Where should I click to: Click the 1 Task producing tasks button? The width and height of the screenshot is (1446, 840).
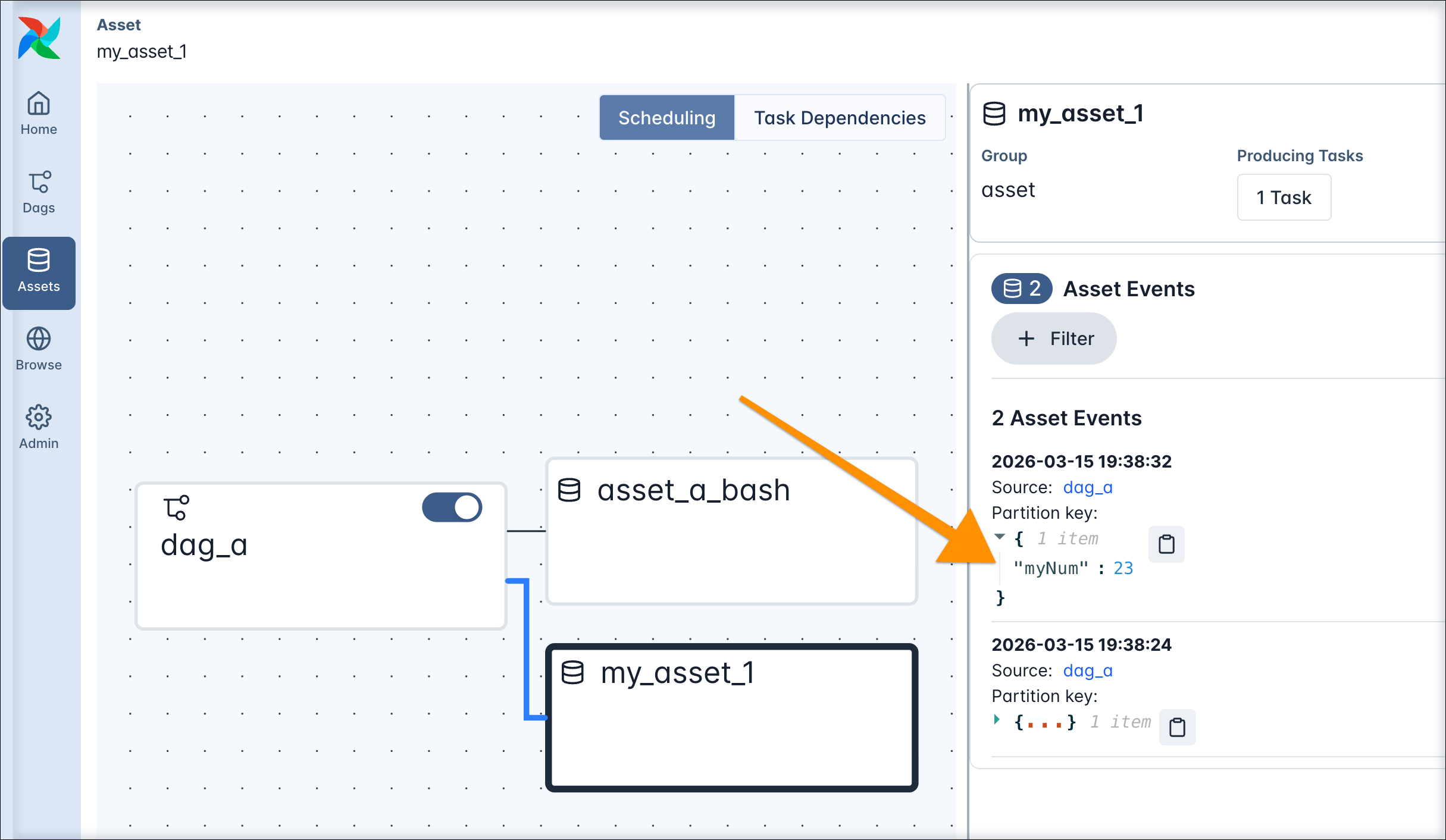1284,197
